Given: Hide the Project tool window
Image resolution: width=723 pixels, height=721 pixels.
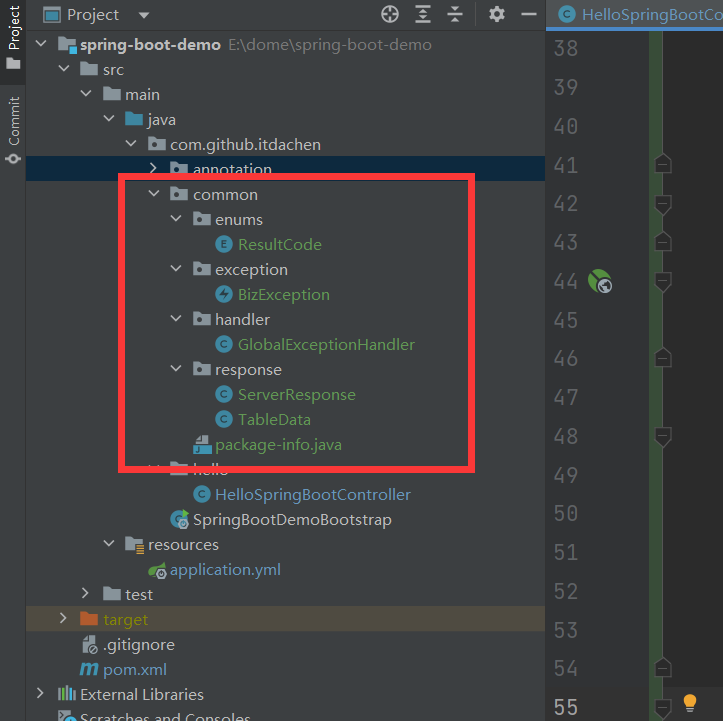Looking at the screenshot, I should click(528, 15).
